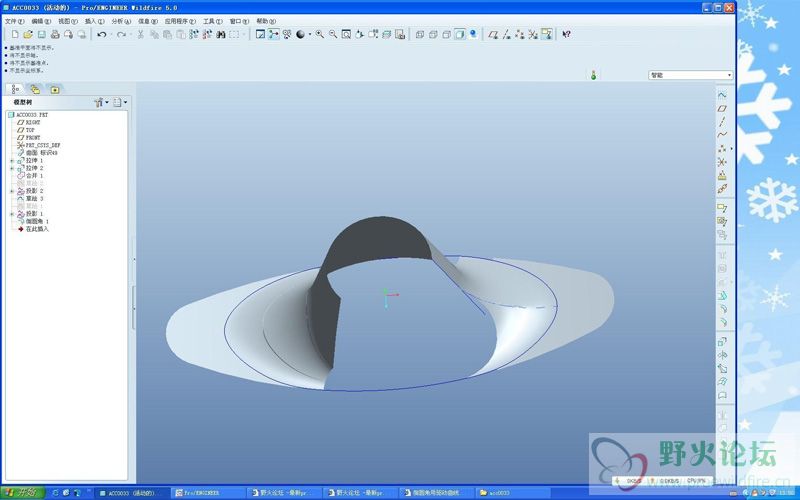Toggle datum planes display
Image resolution: width=800 pixels, height=500 pixels.
click(x=493, y=34)
